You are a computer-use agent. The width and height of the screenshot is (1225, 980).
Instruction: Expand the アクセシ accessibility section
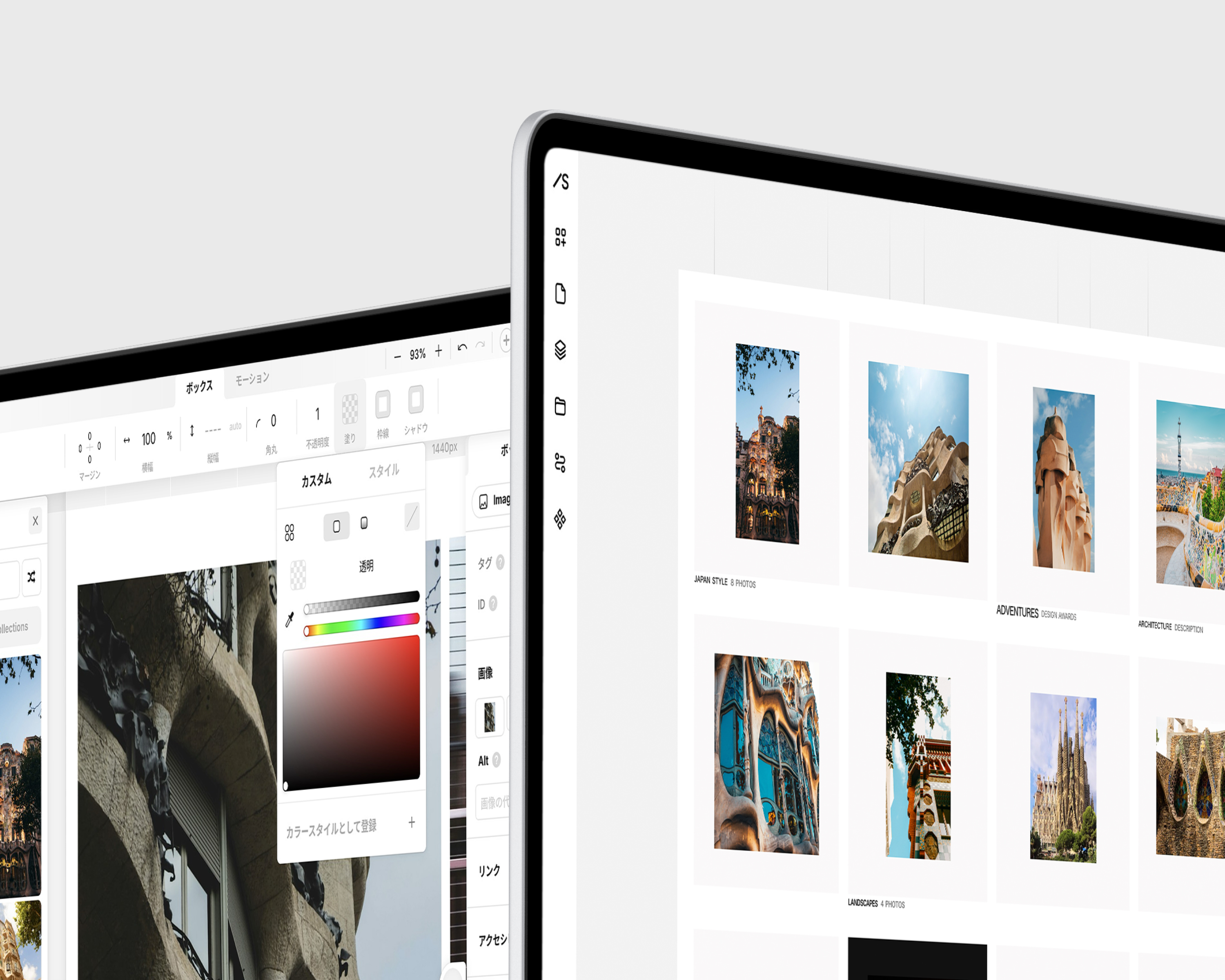pos(492,940)
